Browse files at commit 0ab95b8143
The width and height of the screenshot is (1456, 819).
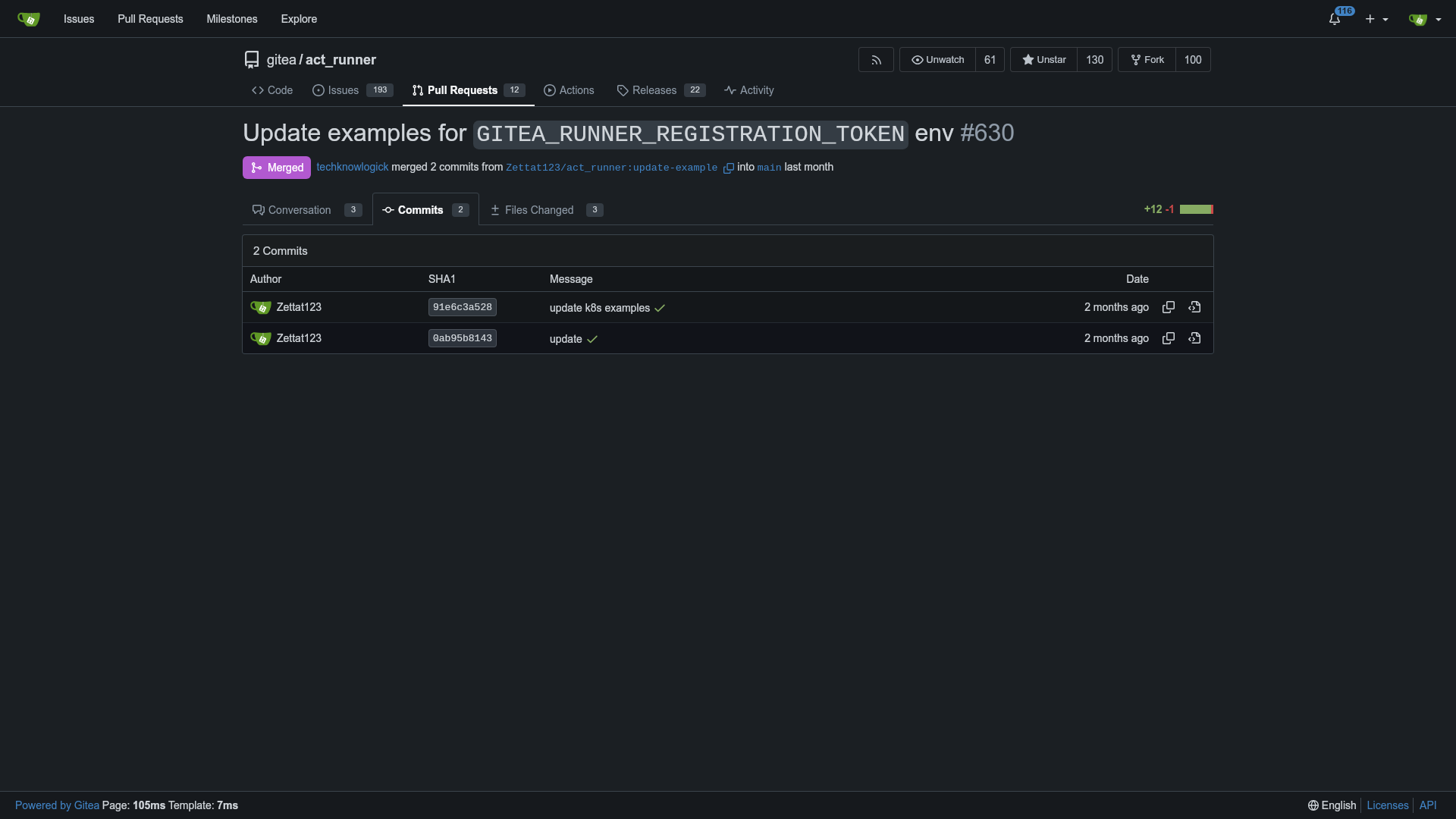(1194, 338)
